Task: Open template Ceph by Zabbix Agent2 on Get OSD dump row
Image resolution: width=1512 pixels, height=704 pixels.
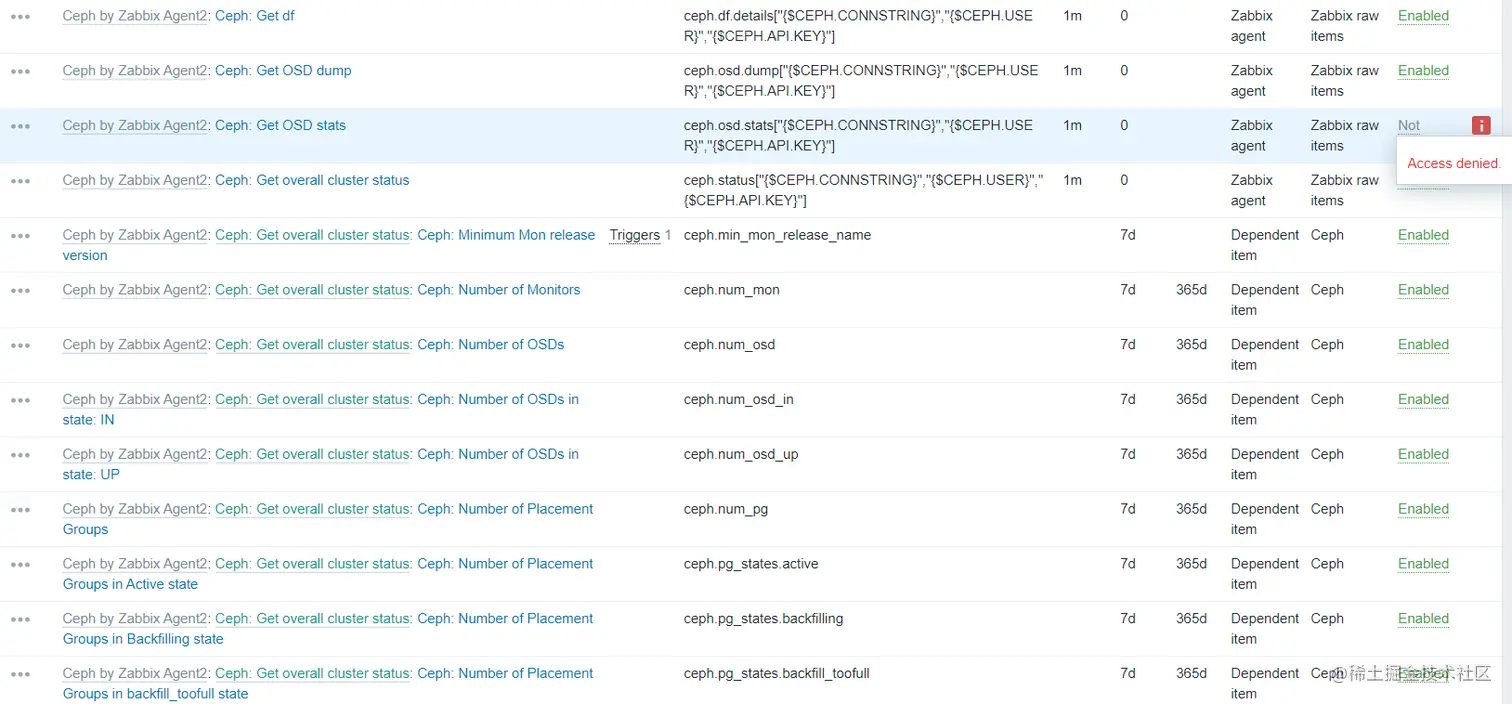Action: (x=135, y=71)
